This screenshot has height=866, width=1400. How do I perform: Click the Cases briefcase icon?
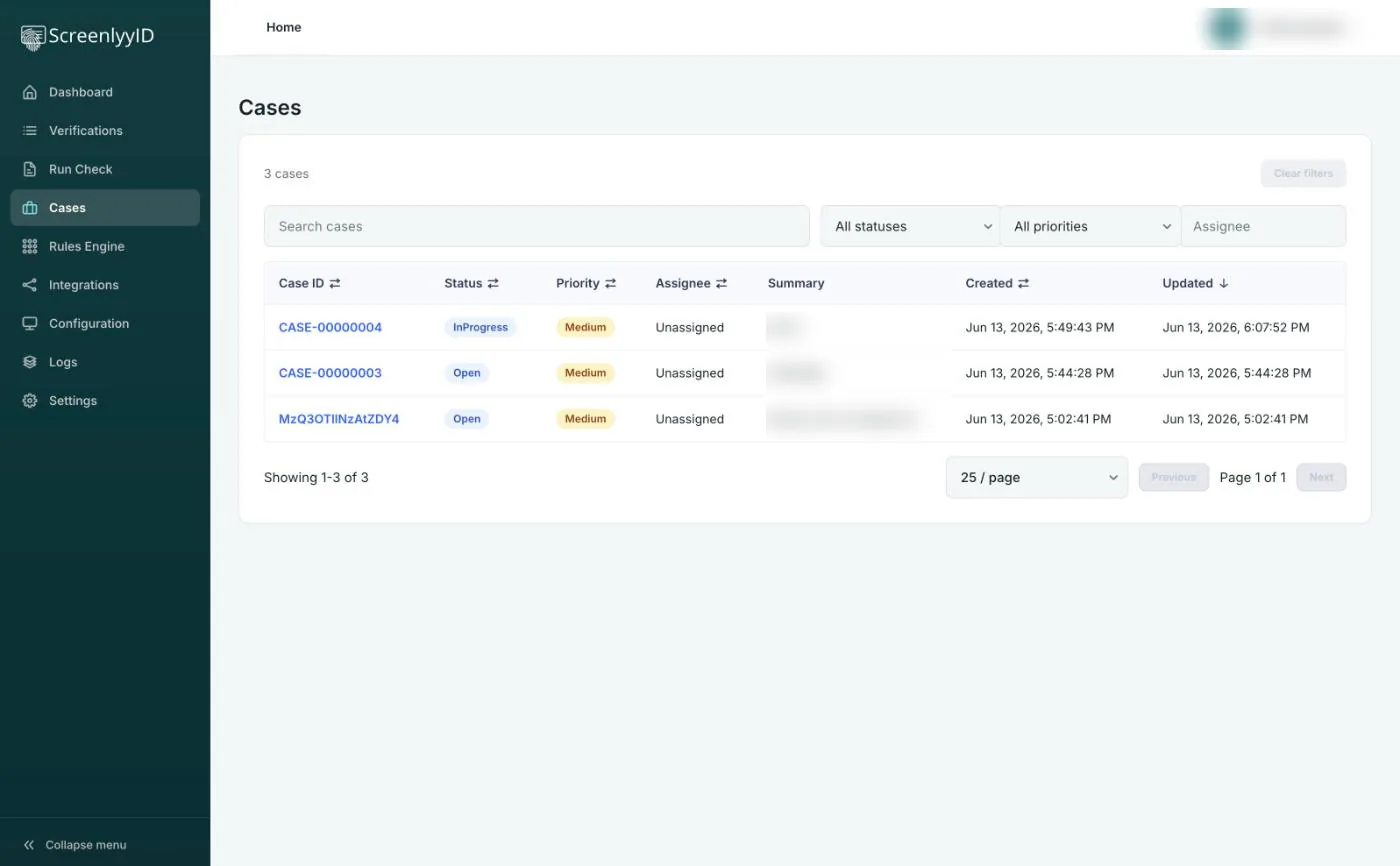click(x=30, y=208)
